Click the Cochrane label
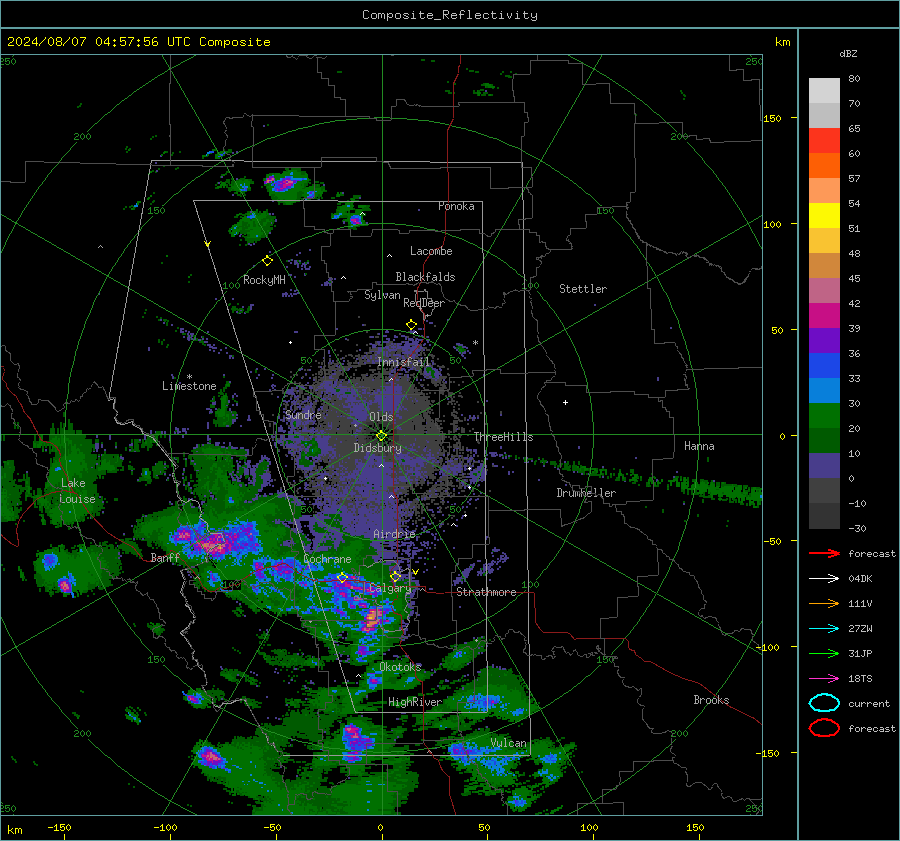The height and width of the screenshot is (841, 900). pos(327,559)
